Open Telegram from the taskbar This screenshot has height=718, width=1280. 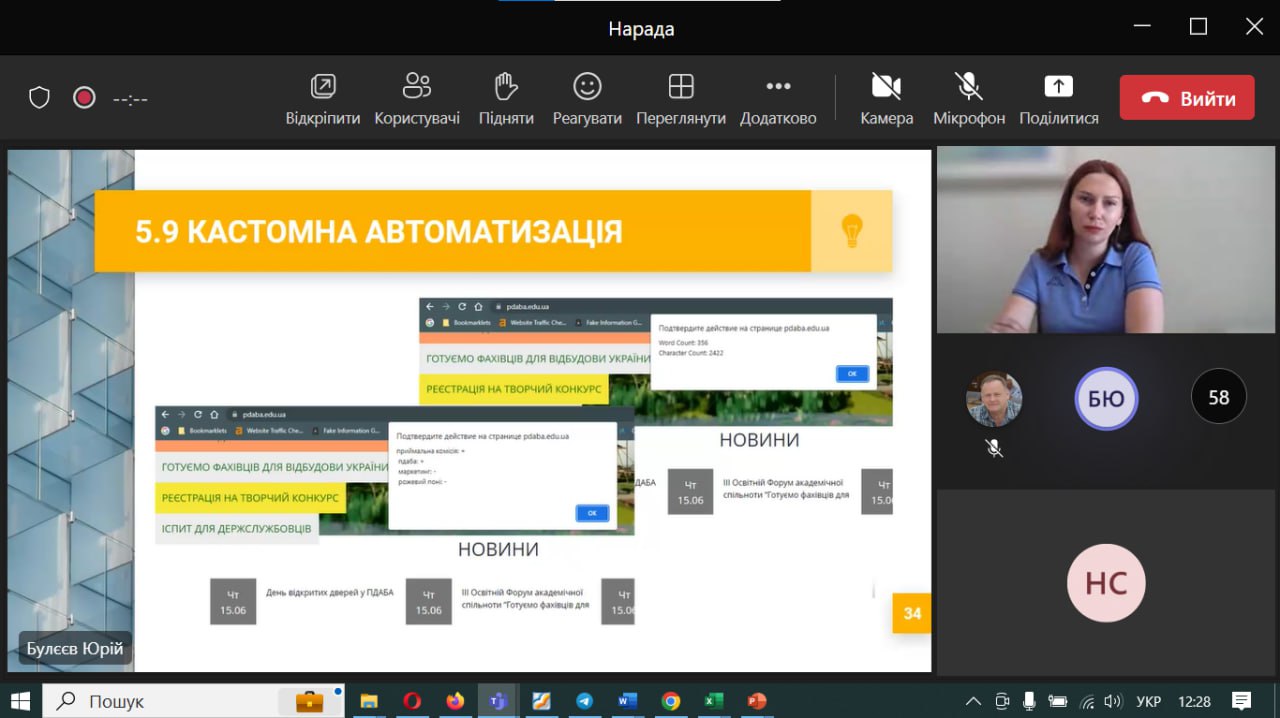point(584,701)
